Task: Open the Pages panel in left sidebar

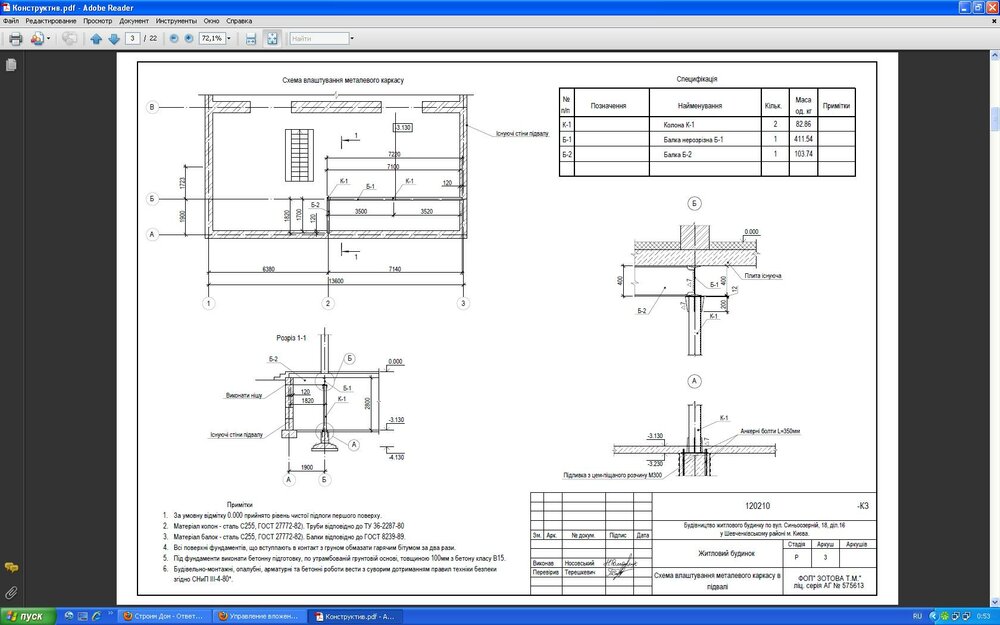Action: point(11,65)
